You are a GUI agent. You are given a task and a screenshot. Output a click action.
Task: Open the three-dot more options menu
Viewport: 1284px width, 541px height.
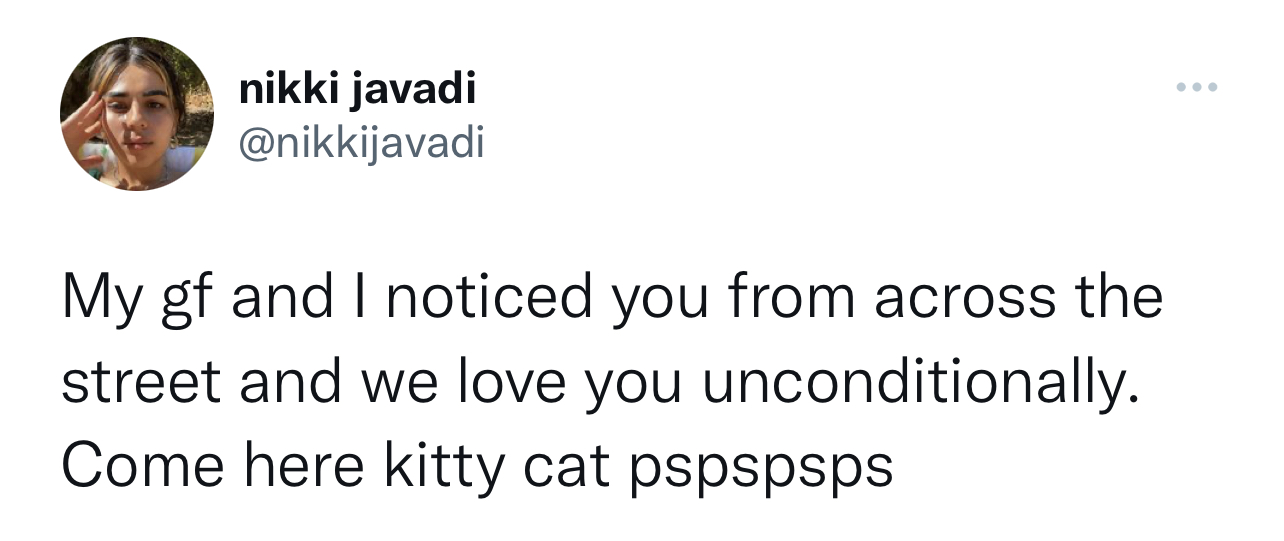click(1197, 88)
